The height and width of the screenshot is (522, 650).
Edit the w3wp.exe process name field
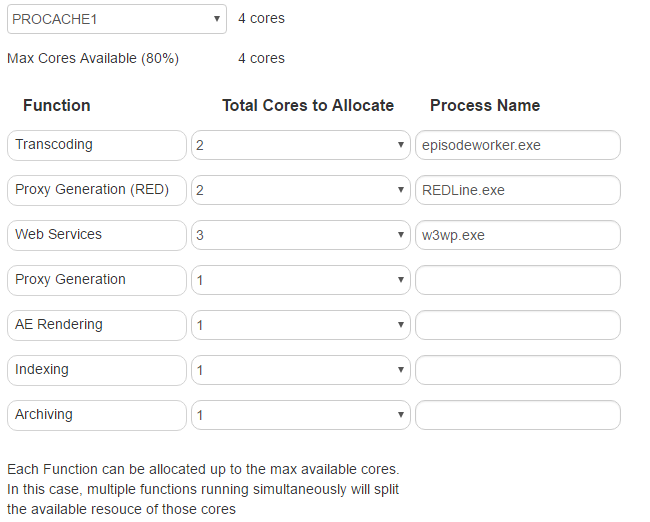(518, 235)
